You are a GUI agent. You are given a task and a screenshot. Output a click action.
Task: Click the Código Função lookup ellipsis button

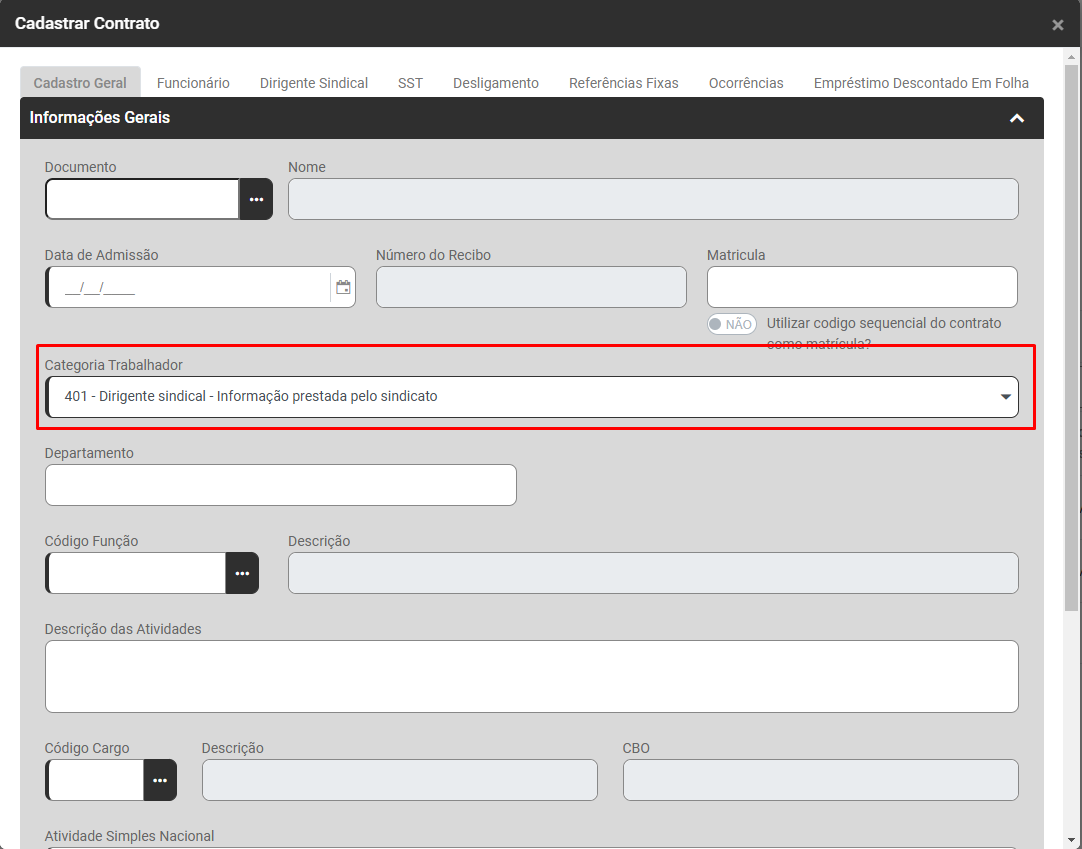coord(242,573)
